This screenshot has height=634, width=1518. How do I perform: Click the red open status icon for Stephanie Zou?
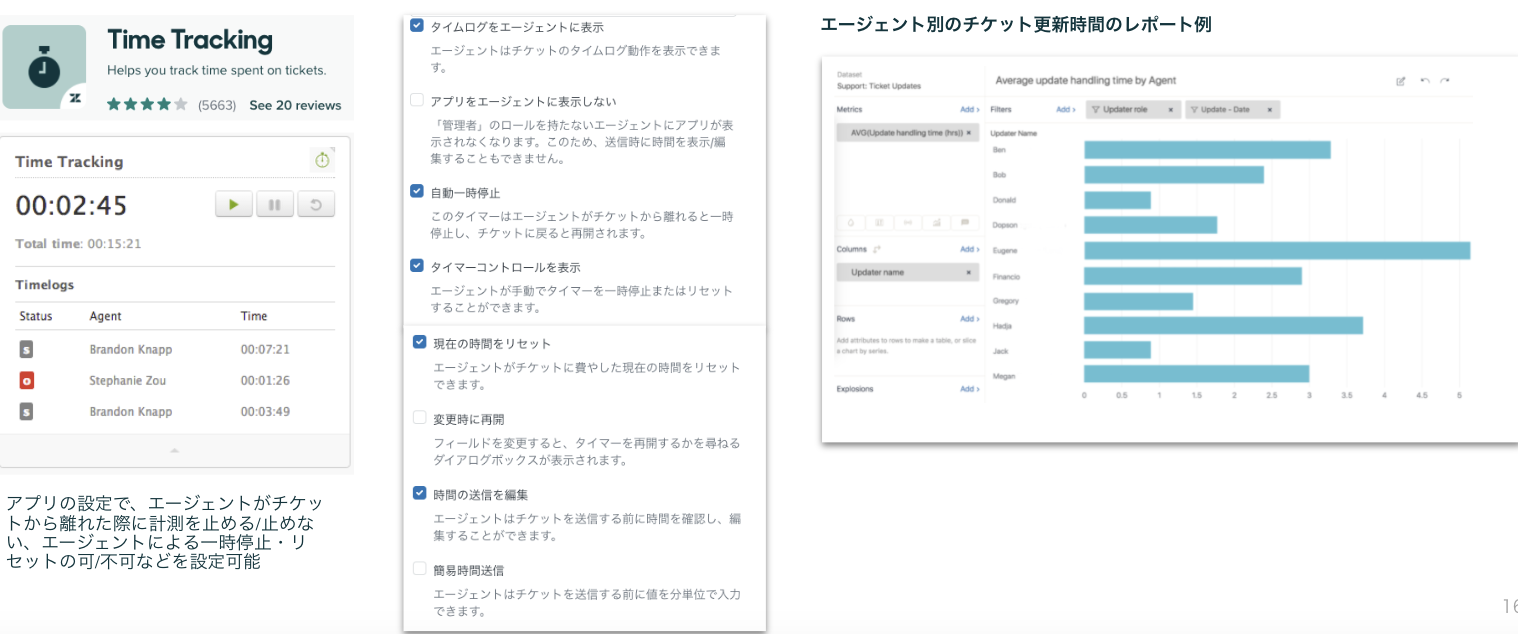coord(27,380)
